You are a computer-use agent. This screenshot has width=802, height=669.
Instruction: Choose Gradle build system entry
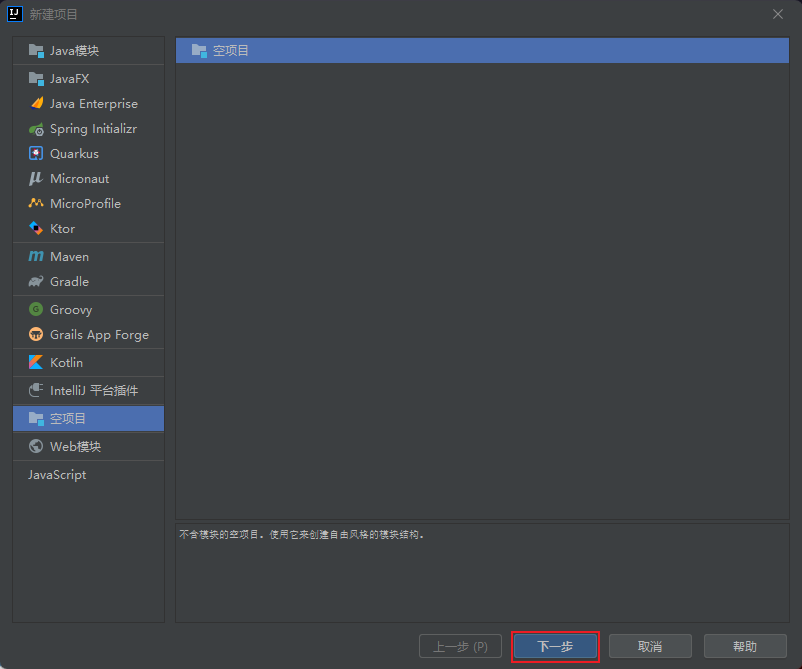click(88, 281)
